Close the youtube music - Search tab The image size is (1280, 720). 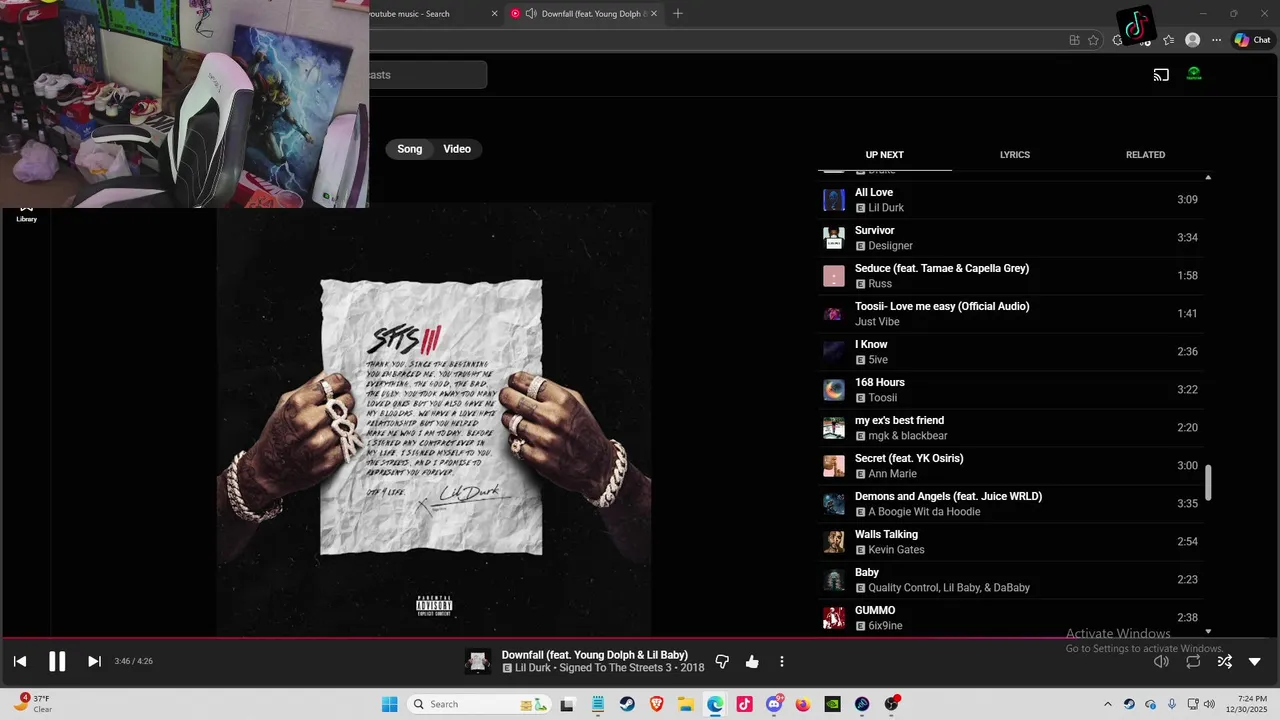pos(494,14)
